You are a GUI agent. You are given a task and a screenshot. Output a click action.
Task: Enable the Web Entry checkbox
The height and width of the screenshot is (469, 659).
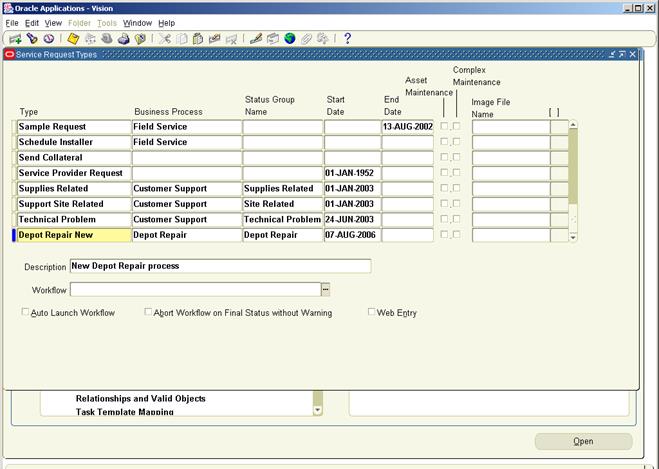[x=372, y=312]
